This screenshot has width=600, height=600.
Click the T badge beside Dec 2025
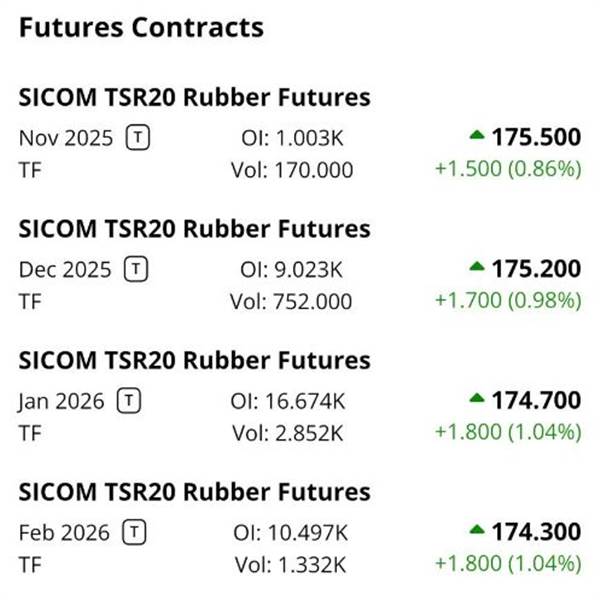136,269
